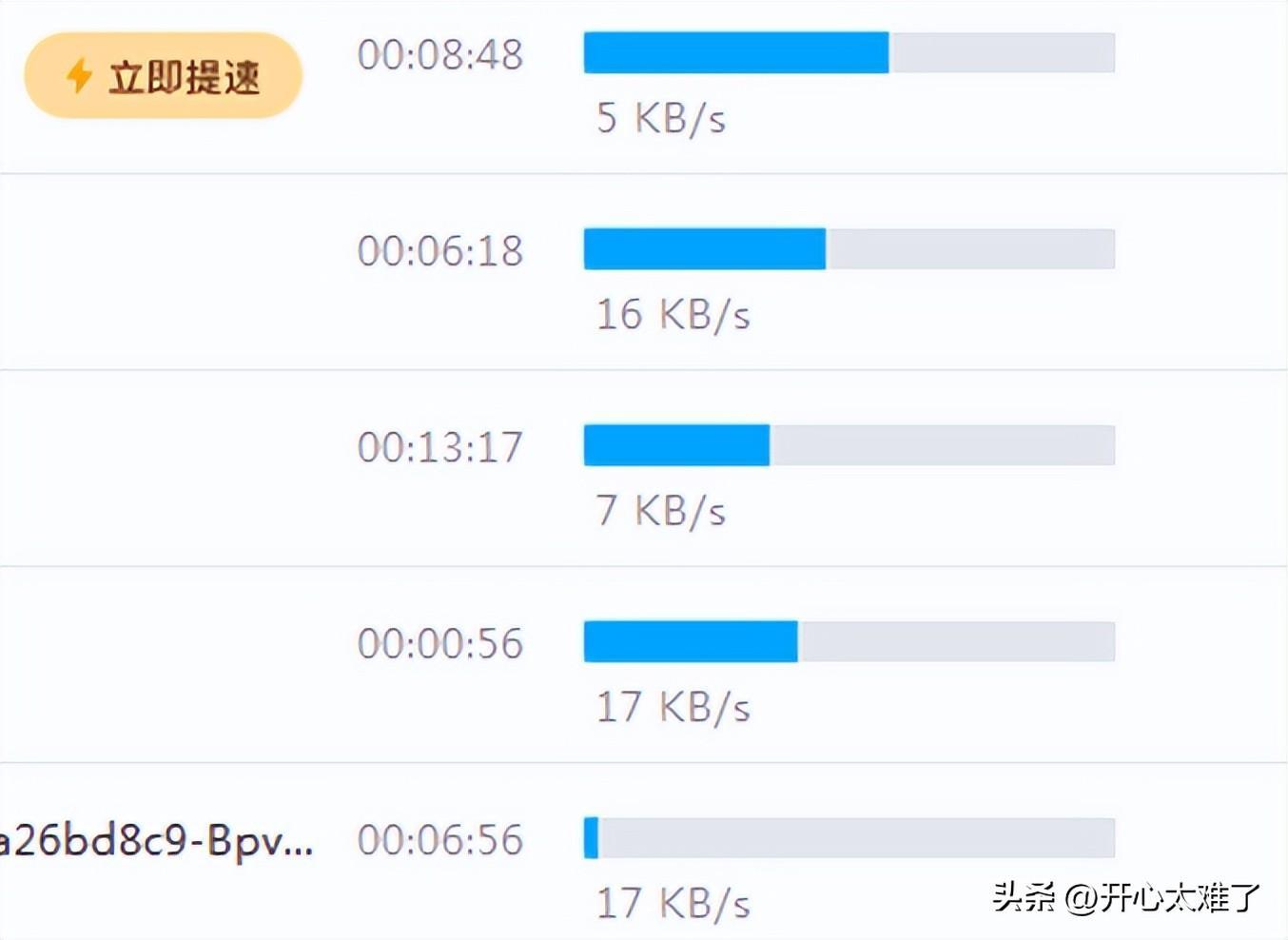This screenshot has height=940, width=1288.
Task: Click the lightning bolt icon
Action: coord(79,75)
